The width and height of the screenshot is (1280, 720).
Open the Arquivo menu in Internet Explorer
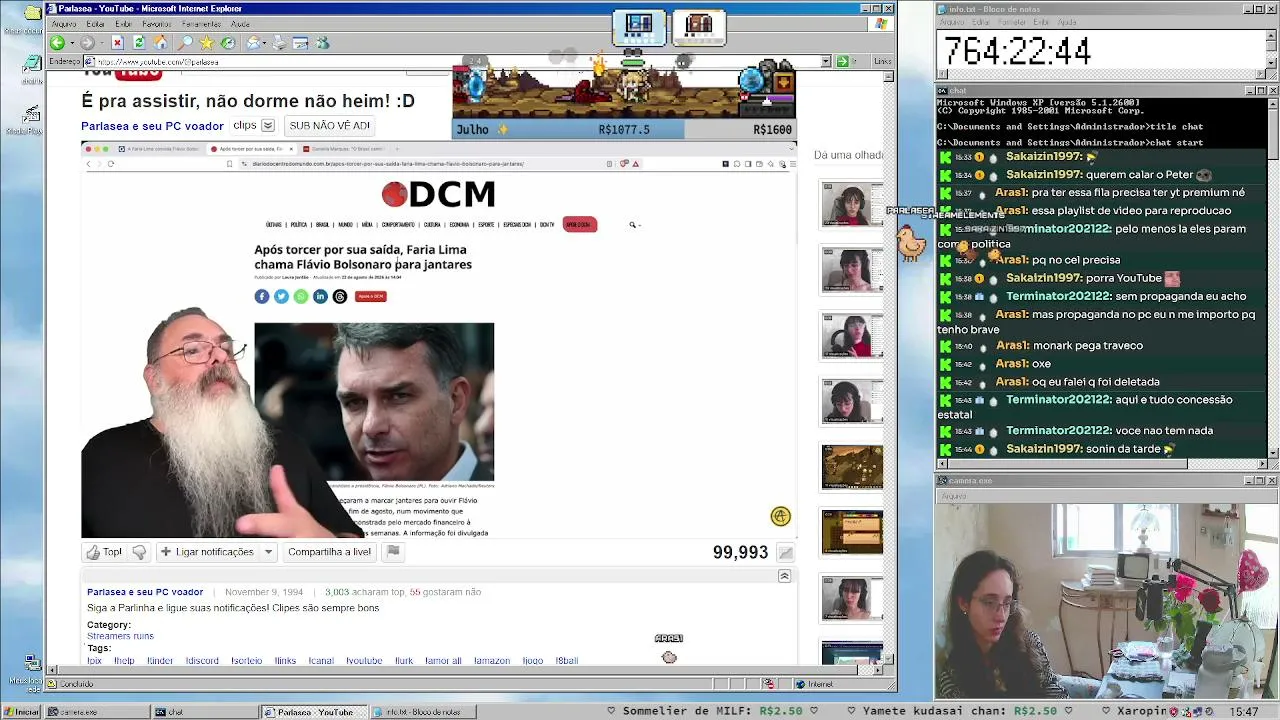(64, 24)
